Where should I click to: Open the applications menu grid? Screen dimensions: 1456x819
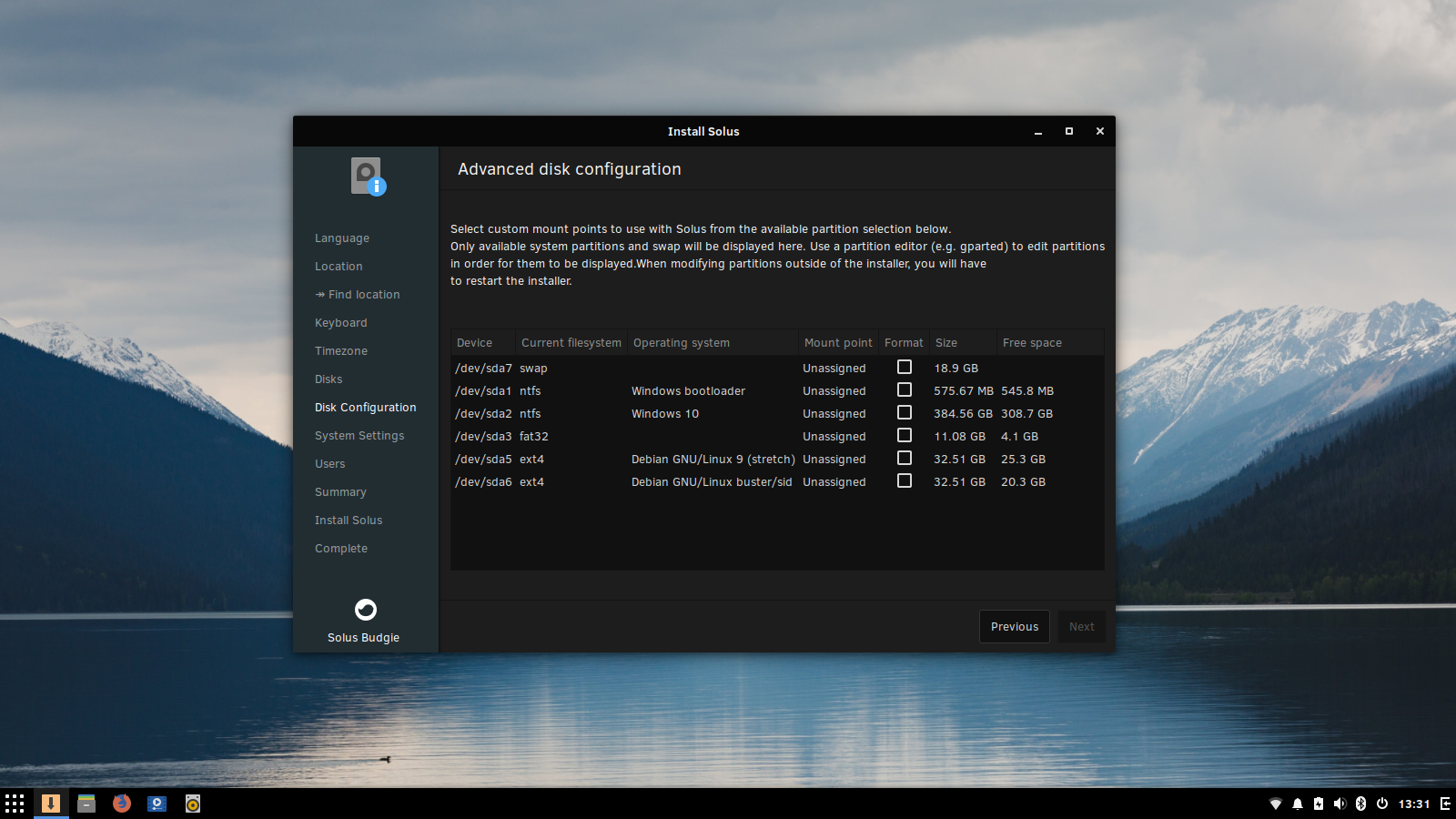tap(15, 804)
